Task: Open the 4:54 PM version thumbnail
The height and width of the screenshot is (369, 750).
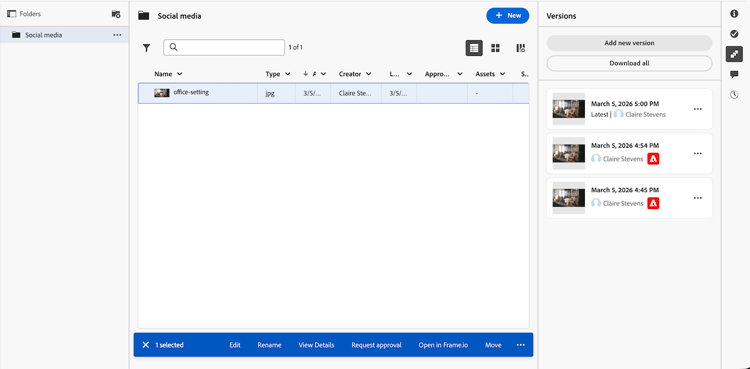Action: (569, 153)
